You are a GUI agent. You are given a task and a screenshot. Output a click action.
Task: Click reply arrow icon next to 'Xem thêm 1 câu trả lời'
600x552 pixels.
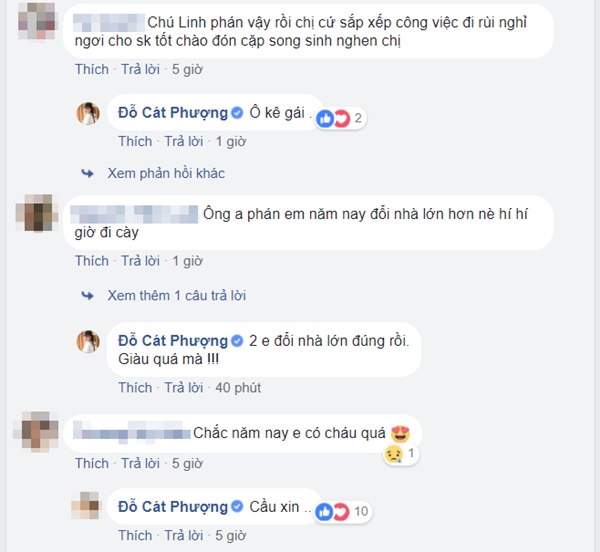click(88, 295)
